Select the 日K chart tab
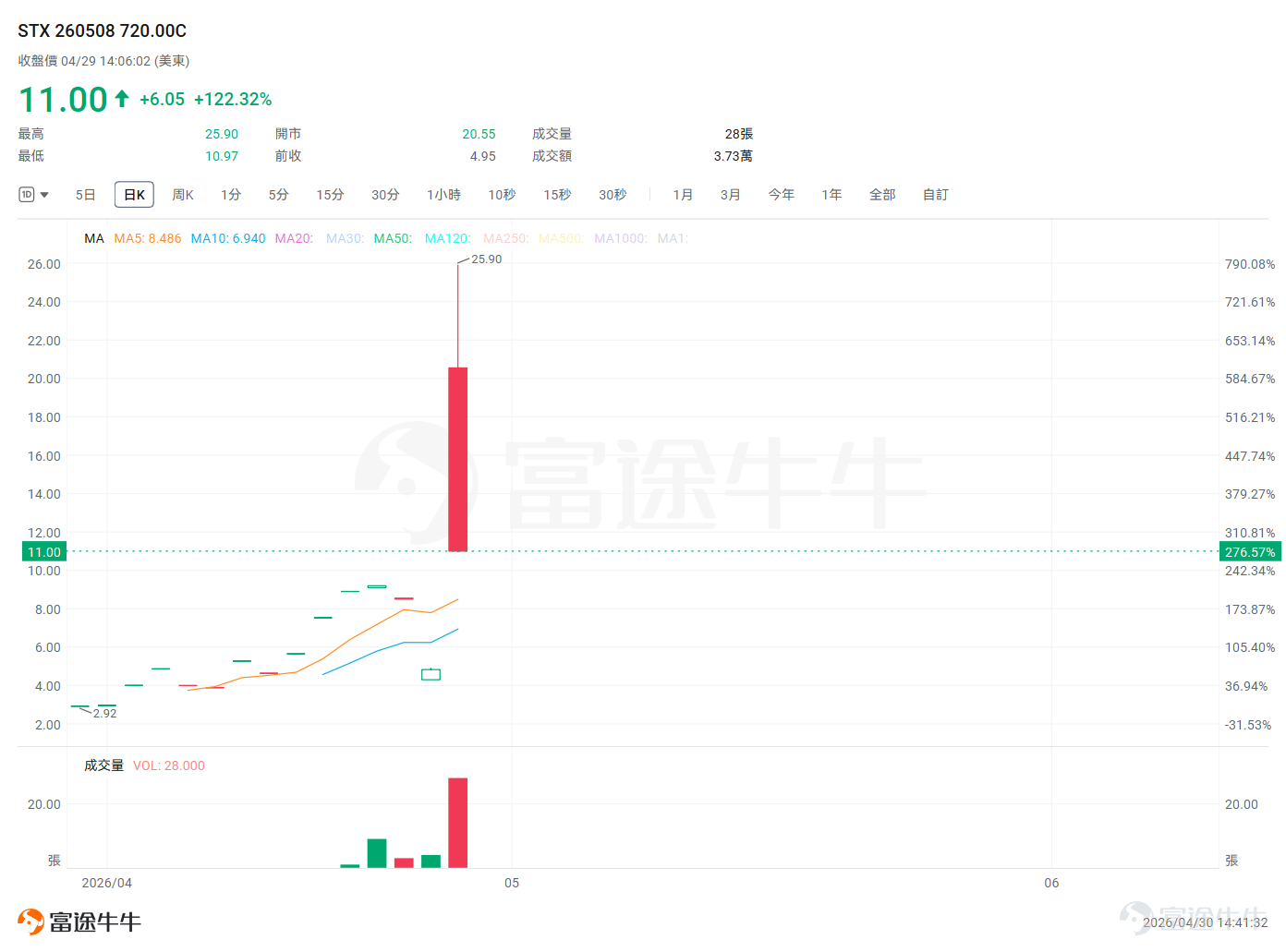Screen dimensions: 1286x952 (x=134, y=195)
